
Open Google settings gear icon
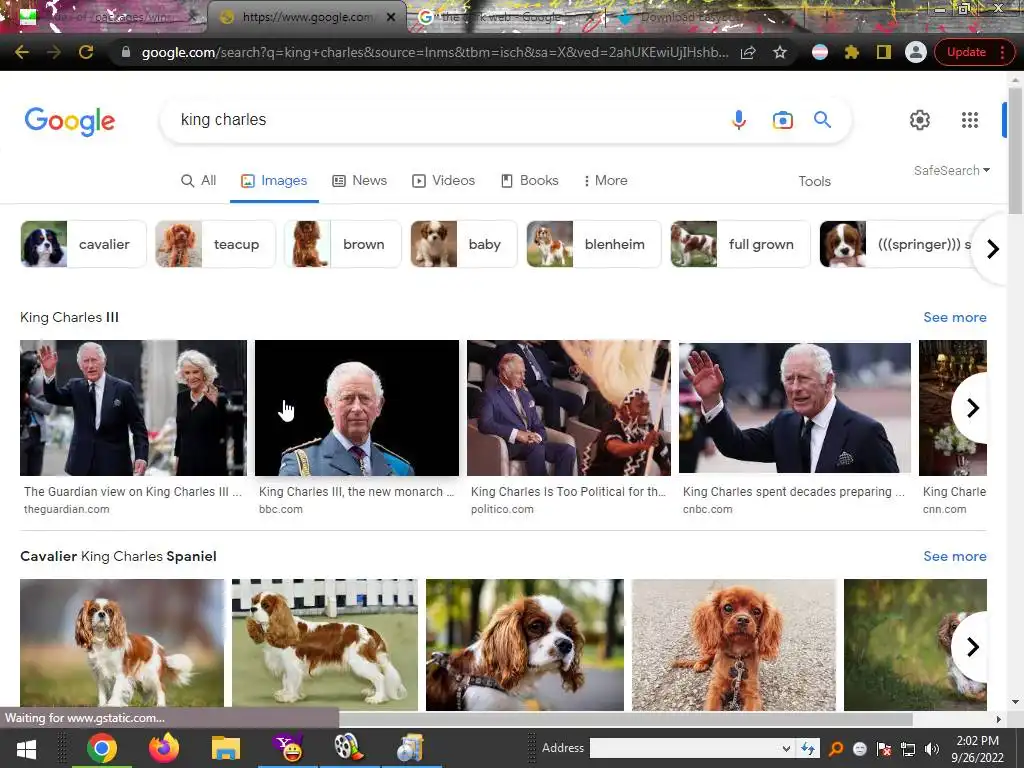[x=920, y=120]
